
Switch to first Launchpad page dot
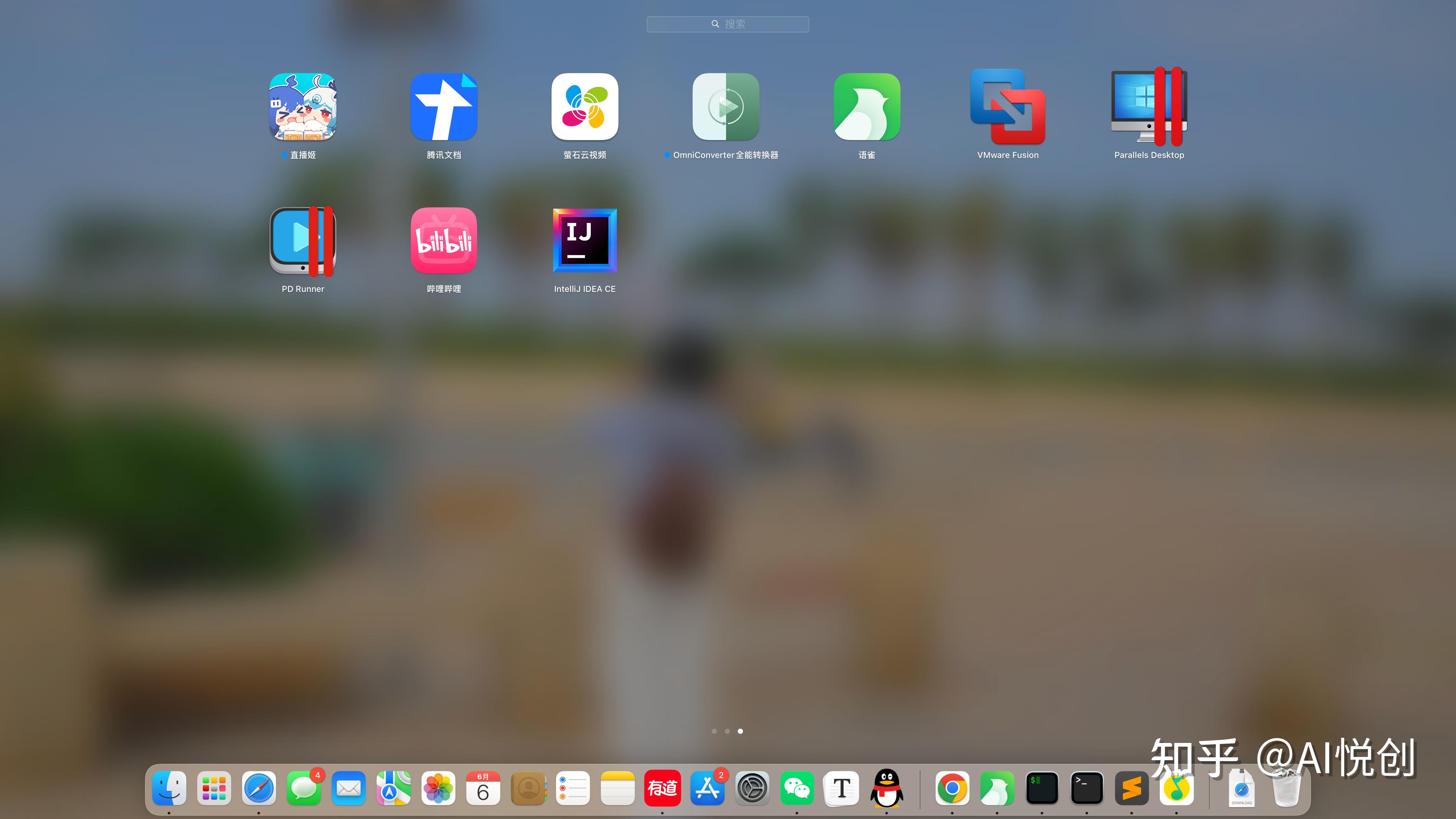tap(714, 731)
